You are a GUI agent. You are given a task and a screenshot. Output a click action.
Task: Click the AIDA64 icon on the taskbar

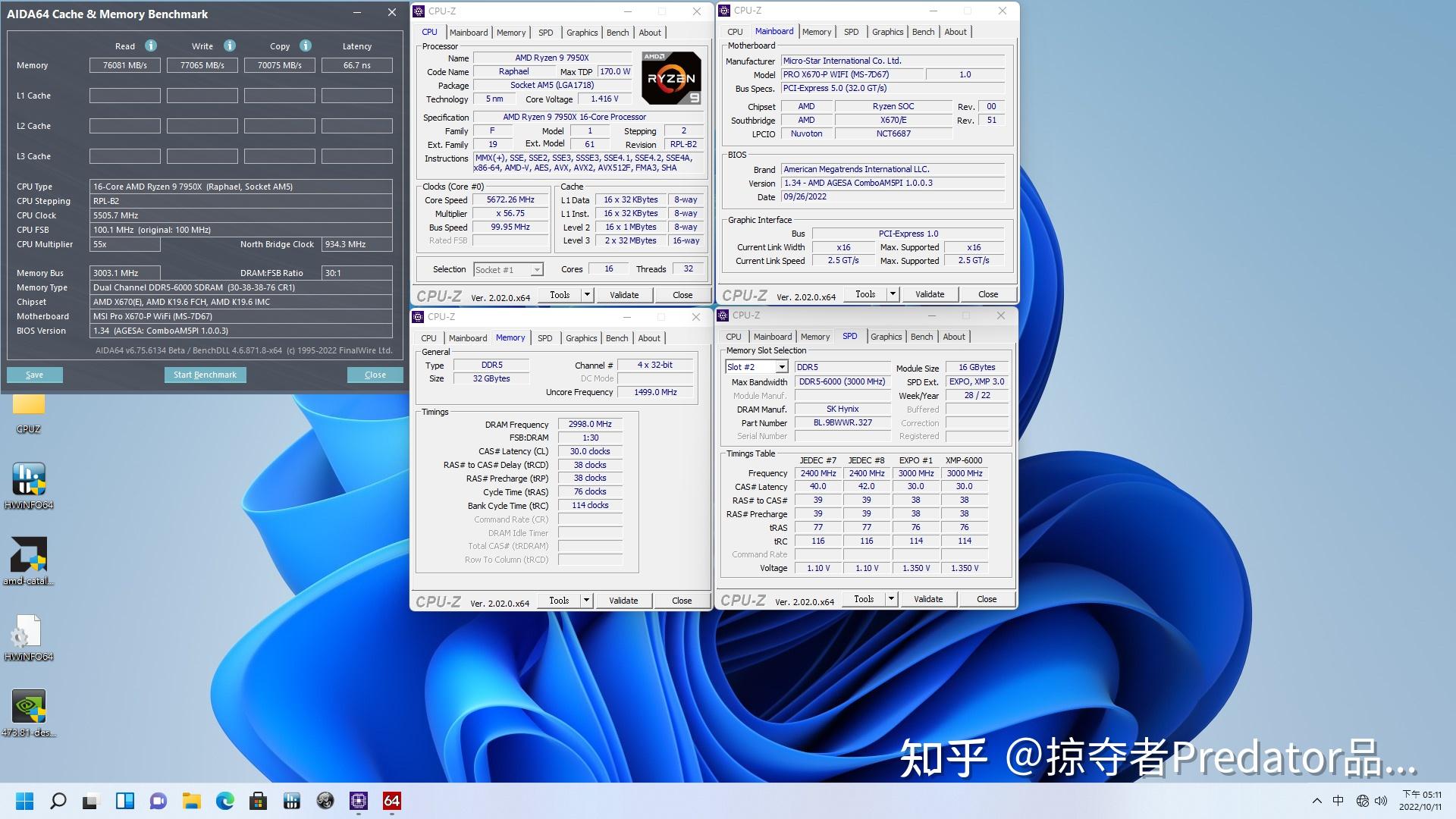coord(392,801)
